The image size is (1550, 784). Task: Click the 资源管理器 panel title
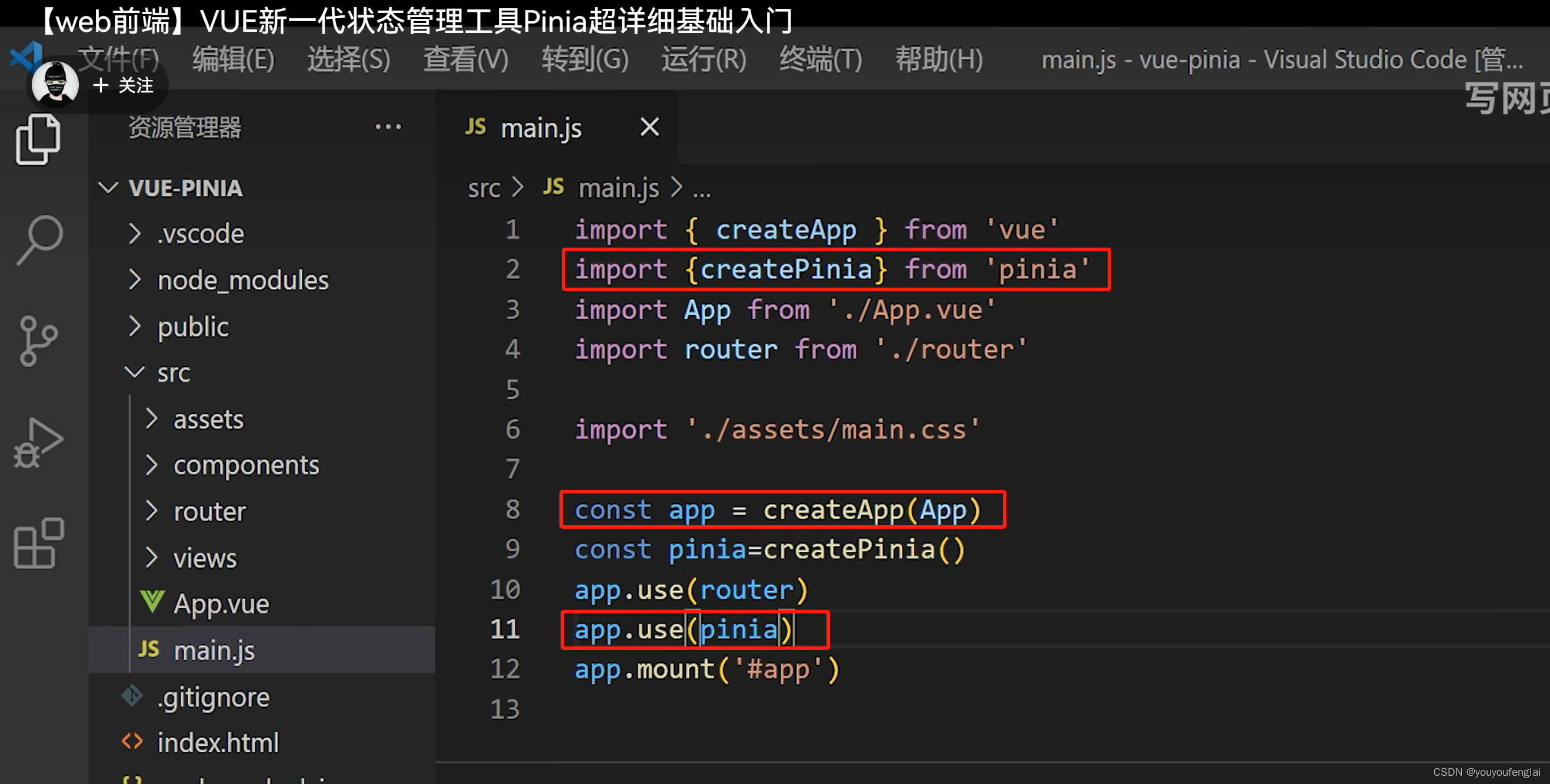(x=185, y=128)
